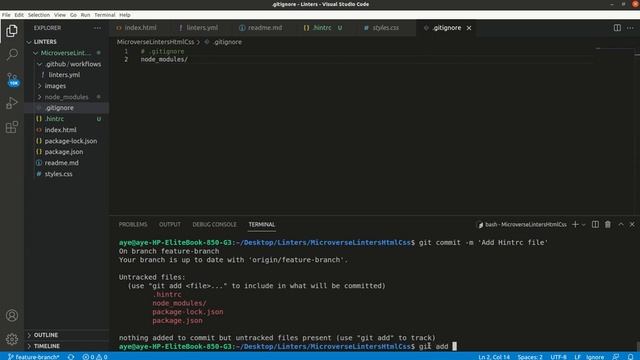Click the synchronize changes status icon
The image size is (640, 360).
coord(71,357)
